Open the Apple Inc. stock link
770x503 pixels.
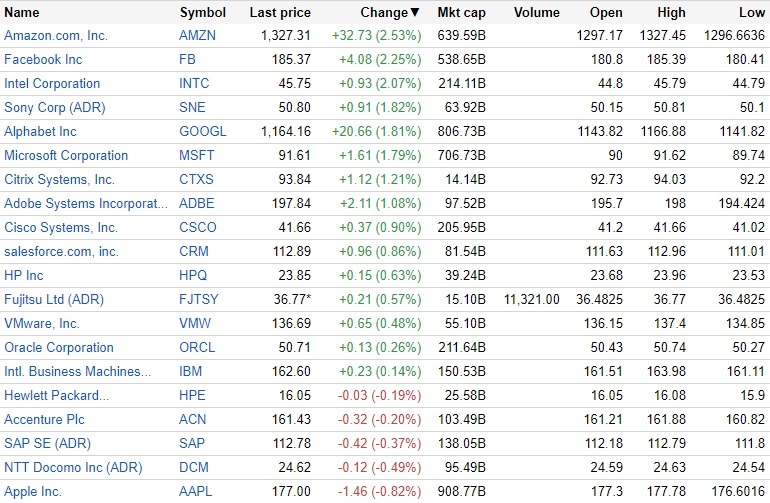pos(33,491)
